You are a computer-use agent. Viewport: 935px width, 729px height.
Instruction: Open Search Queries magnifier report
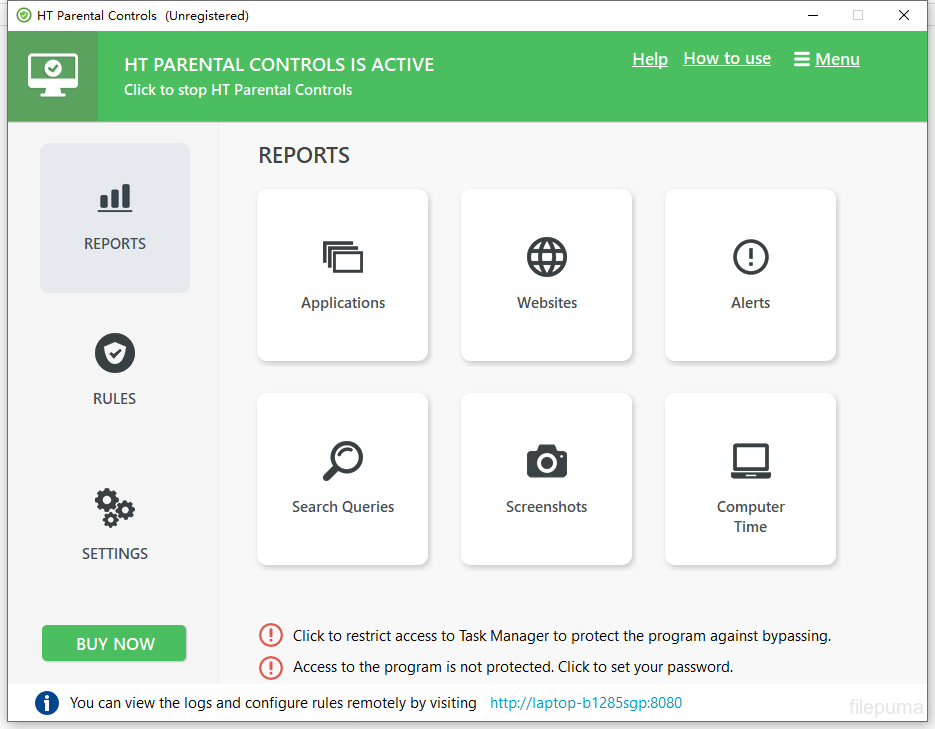(342, 479)
